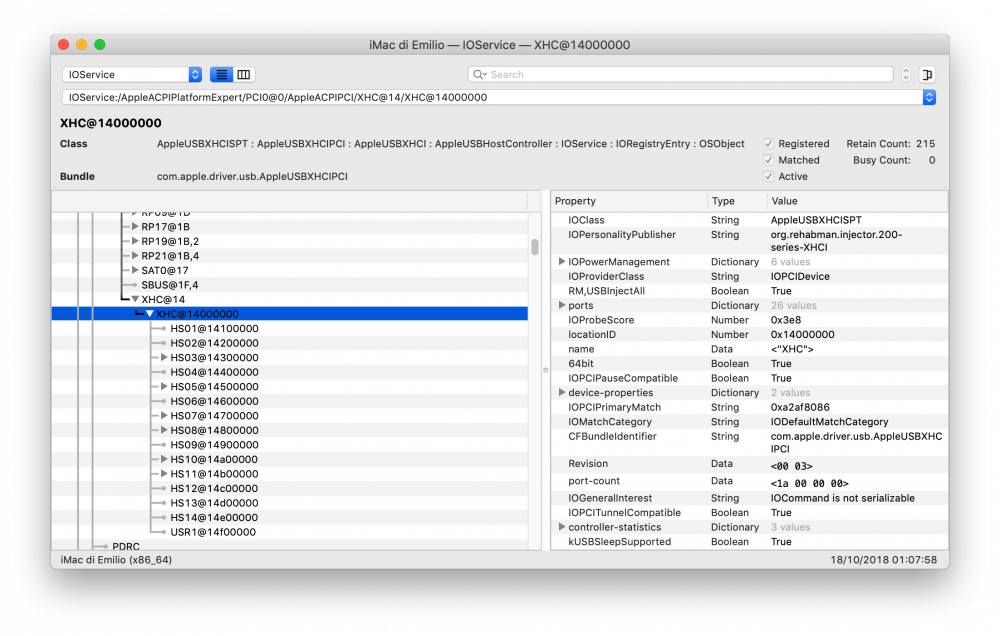1000x636 pixels.
Task: Expand RP21@1B,4 tree node
Action: point(135,256)
